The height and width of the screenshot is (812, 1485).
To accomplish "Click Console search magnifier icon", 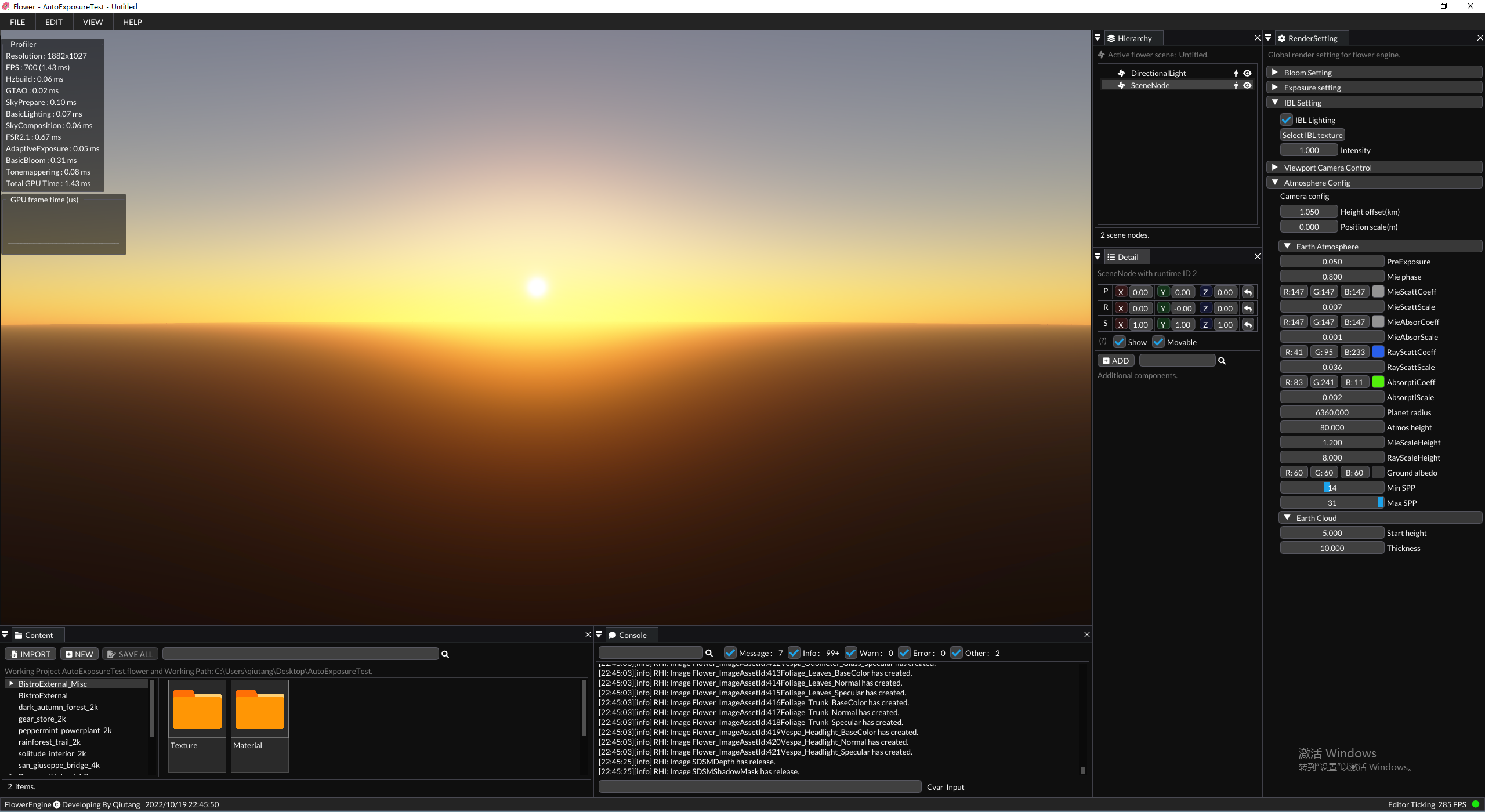I will click(x=708, y=653).
